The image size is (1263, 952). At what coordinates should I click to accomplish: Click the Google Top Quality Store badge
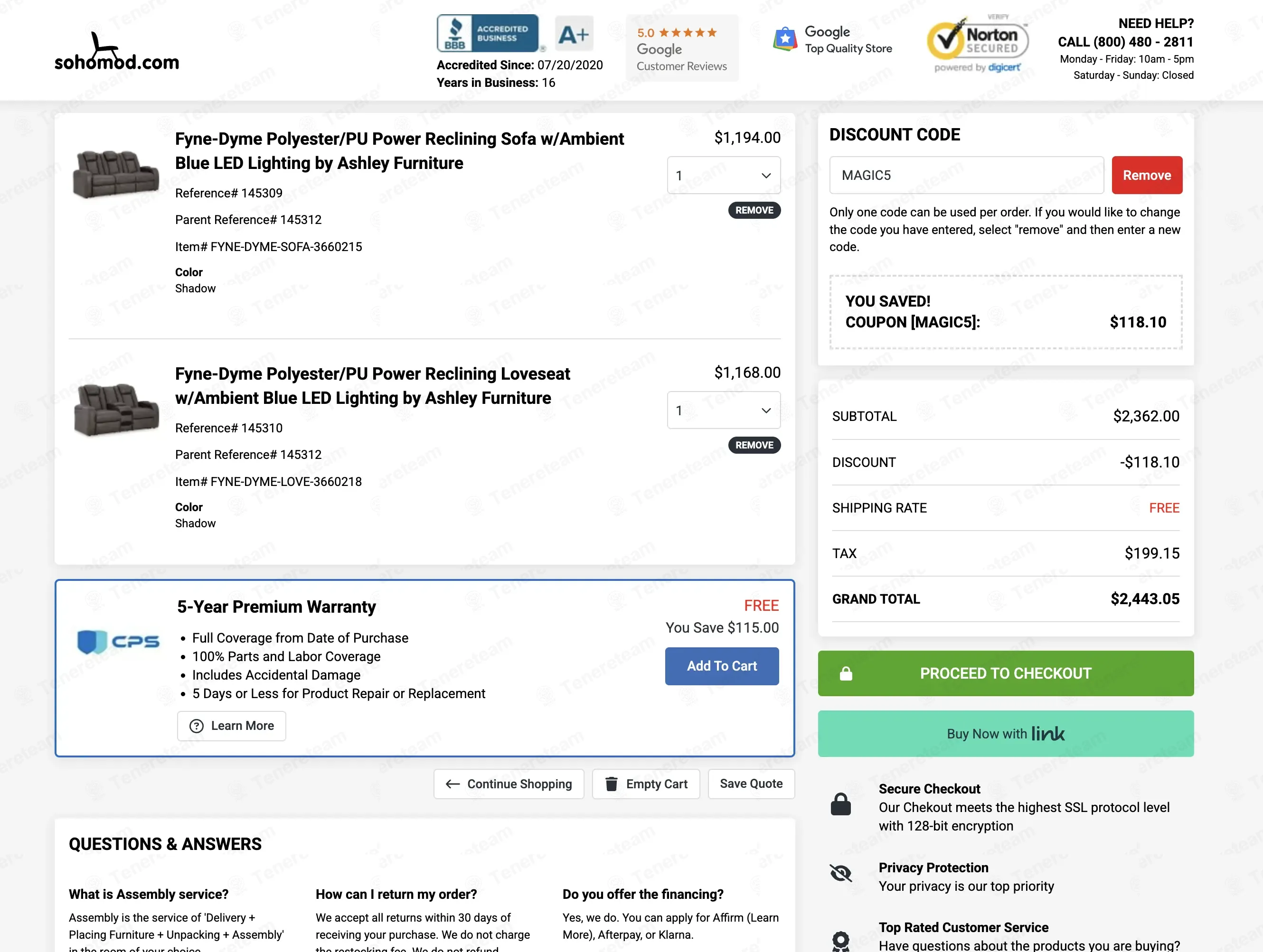click(832, 40)
